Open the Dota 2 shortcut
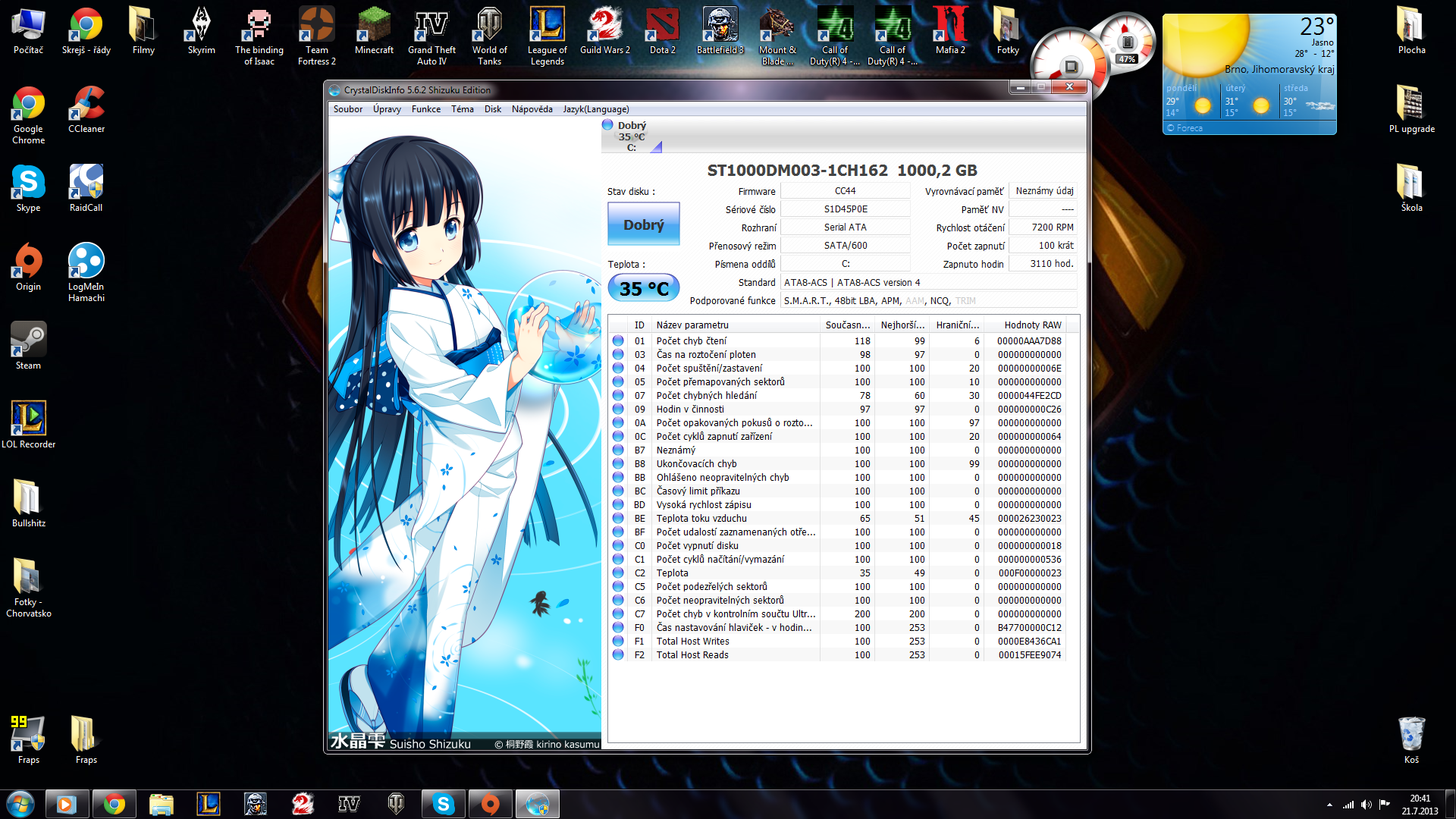Viewport: 1456px width, 819px height. [x=662, y=31]
